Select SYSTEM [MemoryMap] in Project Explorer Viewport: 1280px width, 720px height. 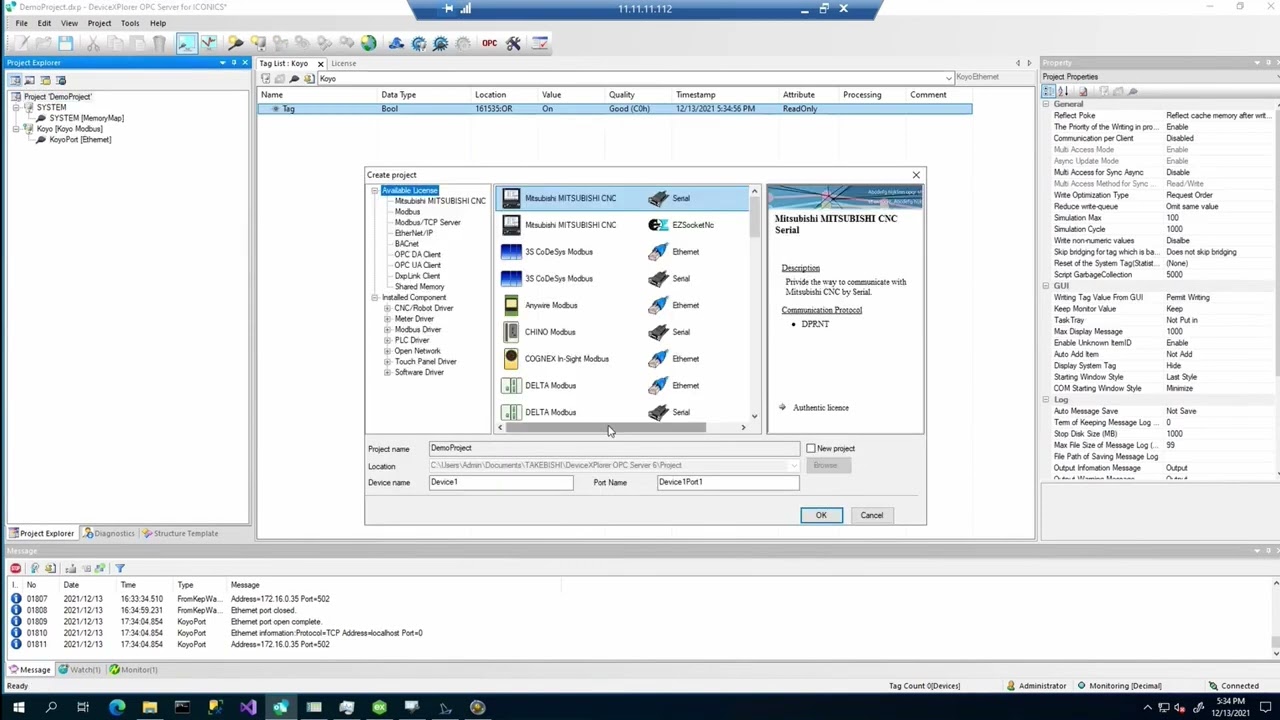(x=86, y=118)
